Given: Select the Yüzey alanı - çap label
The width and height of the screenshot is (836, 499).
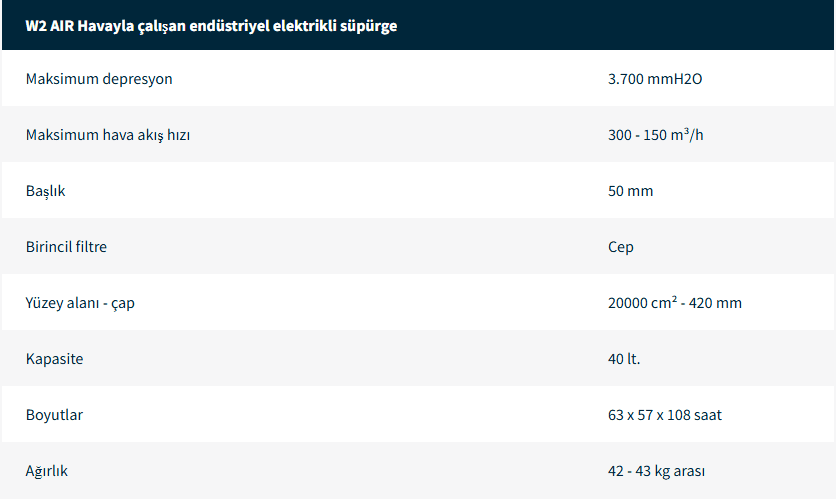Looking at the screenshot, I should click(x=80, y=303).
